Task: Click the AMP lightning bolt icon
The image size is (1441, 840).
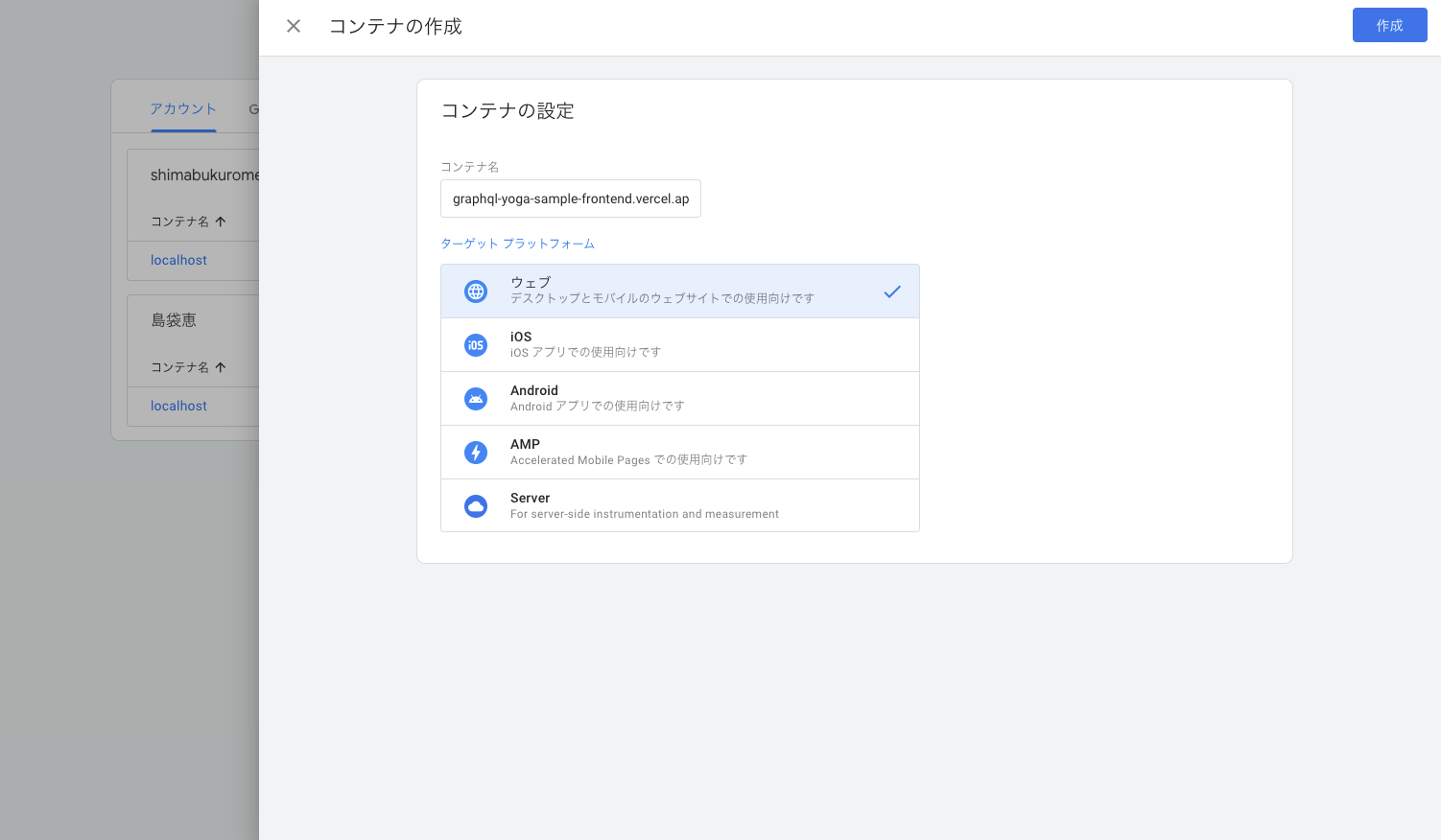Action: [x=476, y=453]
